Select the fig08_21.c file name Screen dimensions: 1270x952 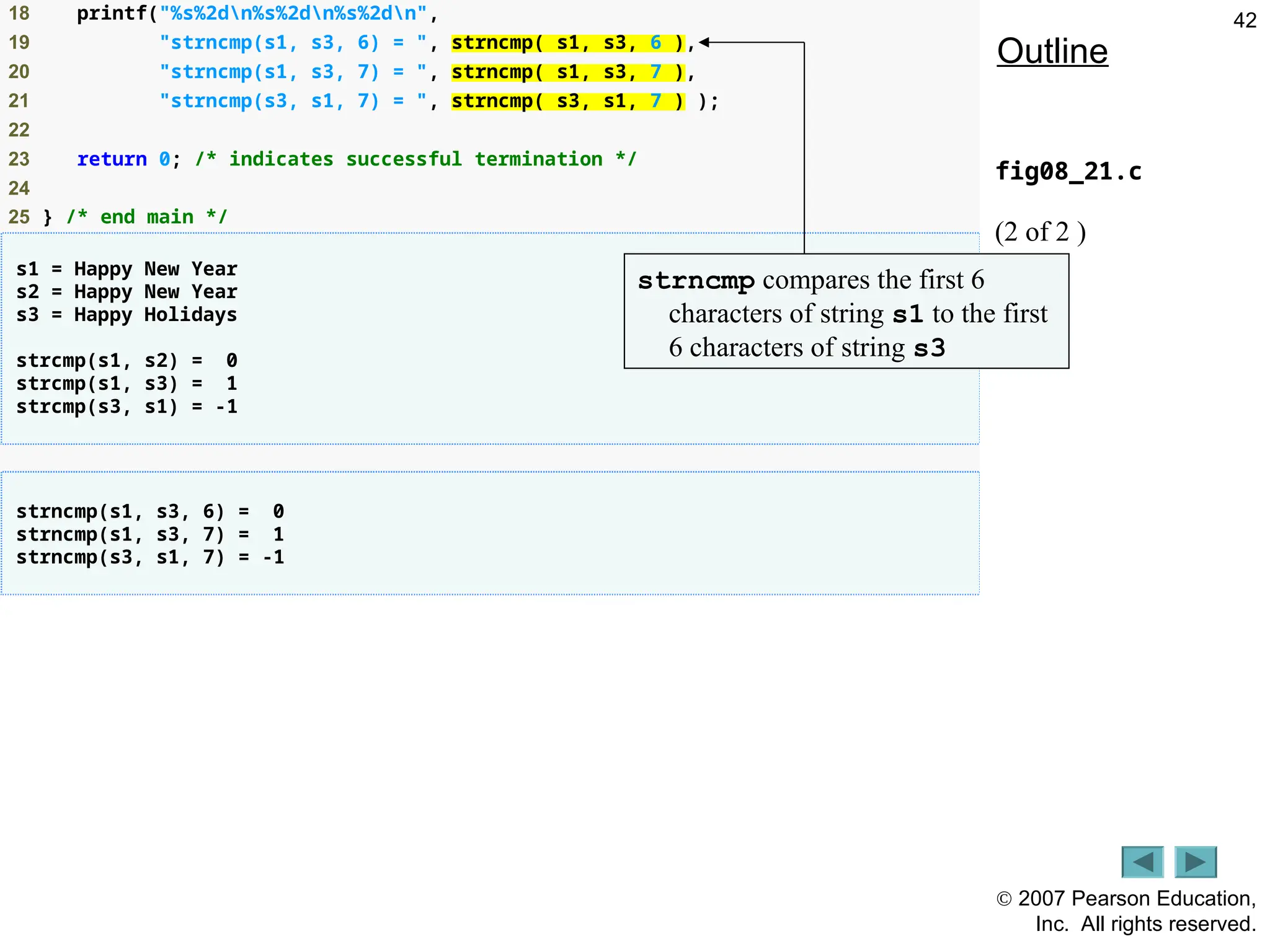[1068, 171]
